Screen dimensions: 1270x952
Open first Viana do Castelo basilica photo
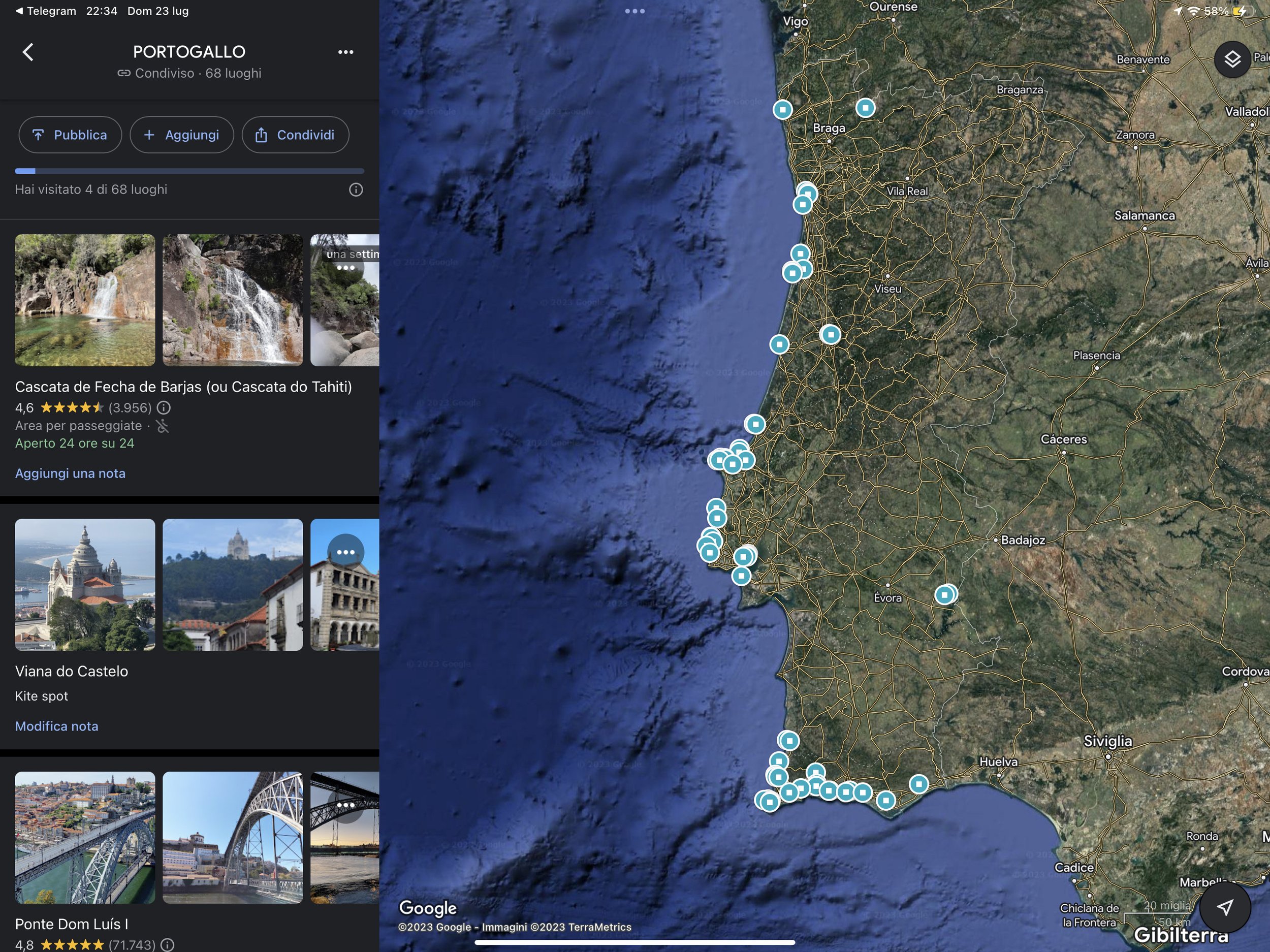tap(85, 585)
